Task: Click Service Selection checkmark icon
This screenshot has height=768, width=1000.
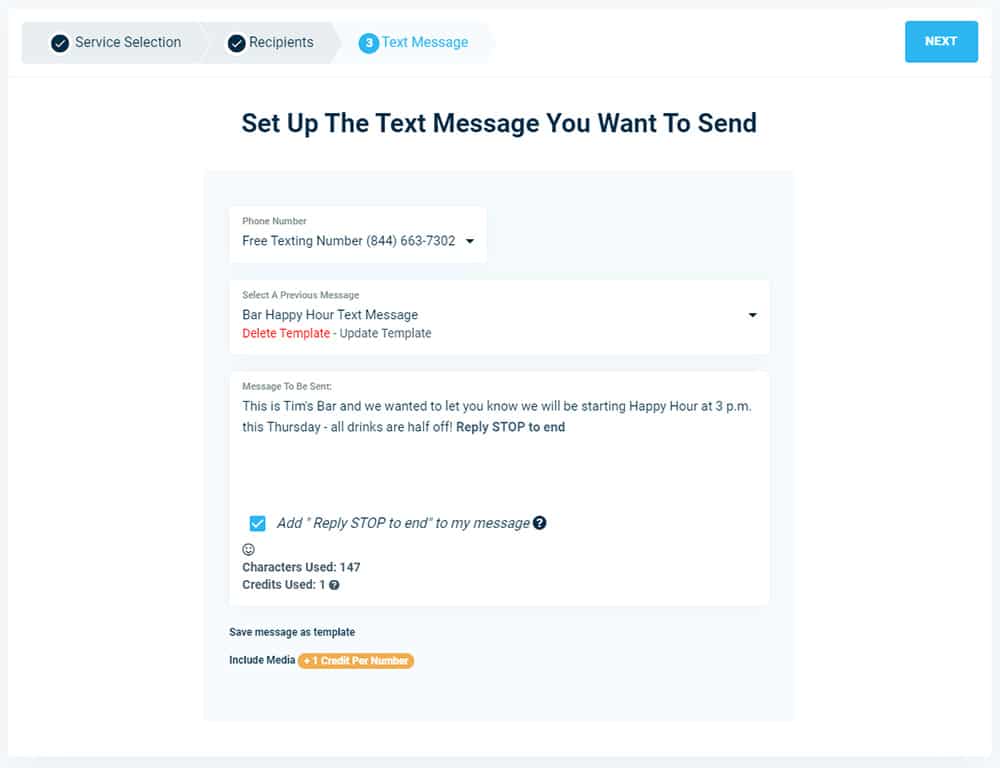Action: click(60, 43)
